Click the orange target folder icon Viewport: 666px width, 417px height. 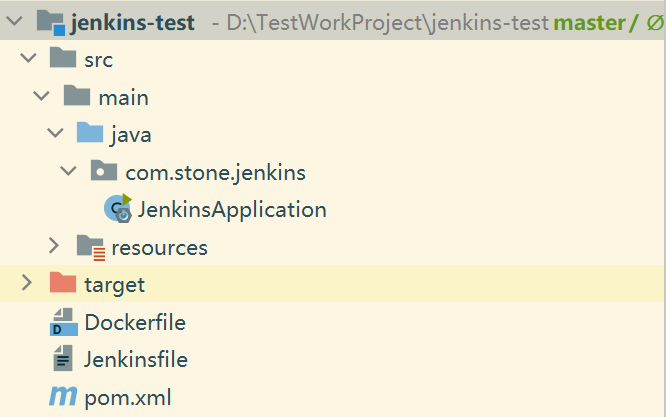(63, 282)
